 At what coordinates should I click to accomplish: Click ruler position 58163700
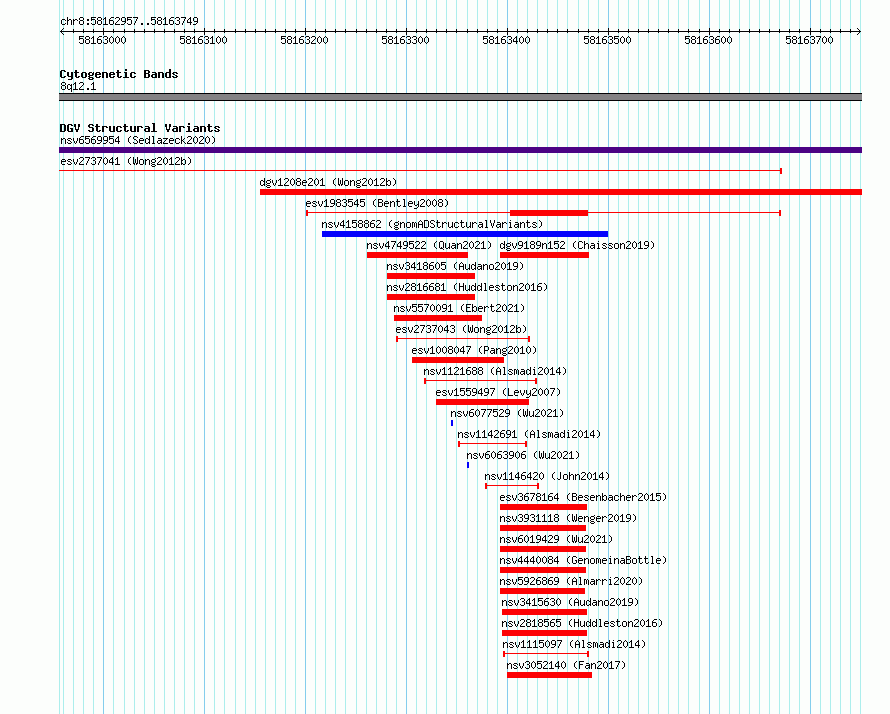(809, 40)
